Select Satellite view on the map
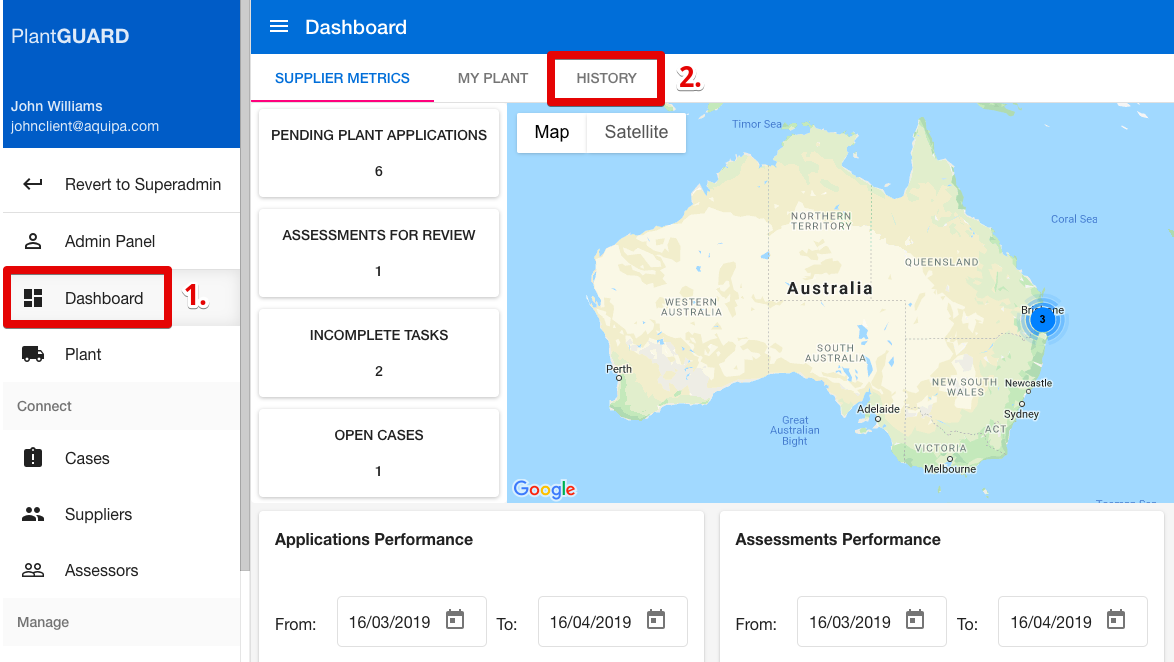This screenshot has height=662, width=1174. click(636, 133)
